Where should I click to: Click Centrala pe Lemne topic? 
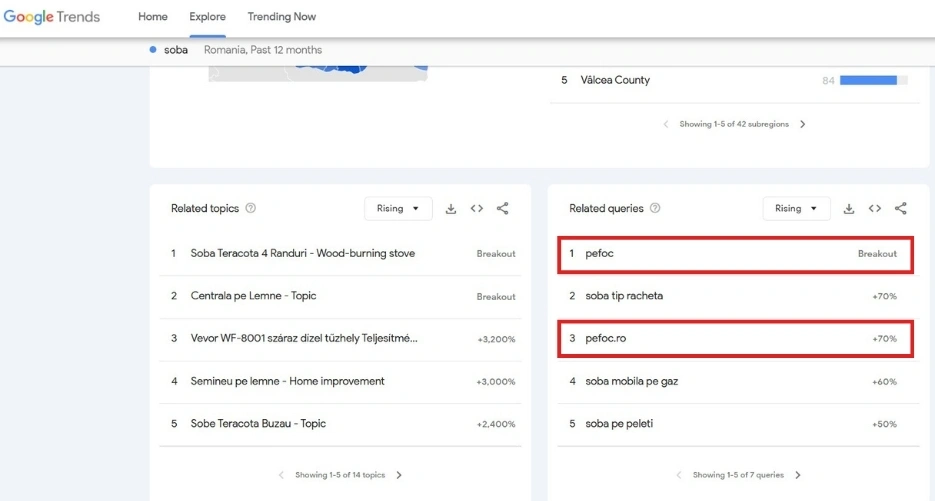254,297
